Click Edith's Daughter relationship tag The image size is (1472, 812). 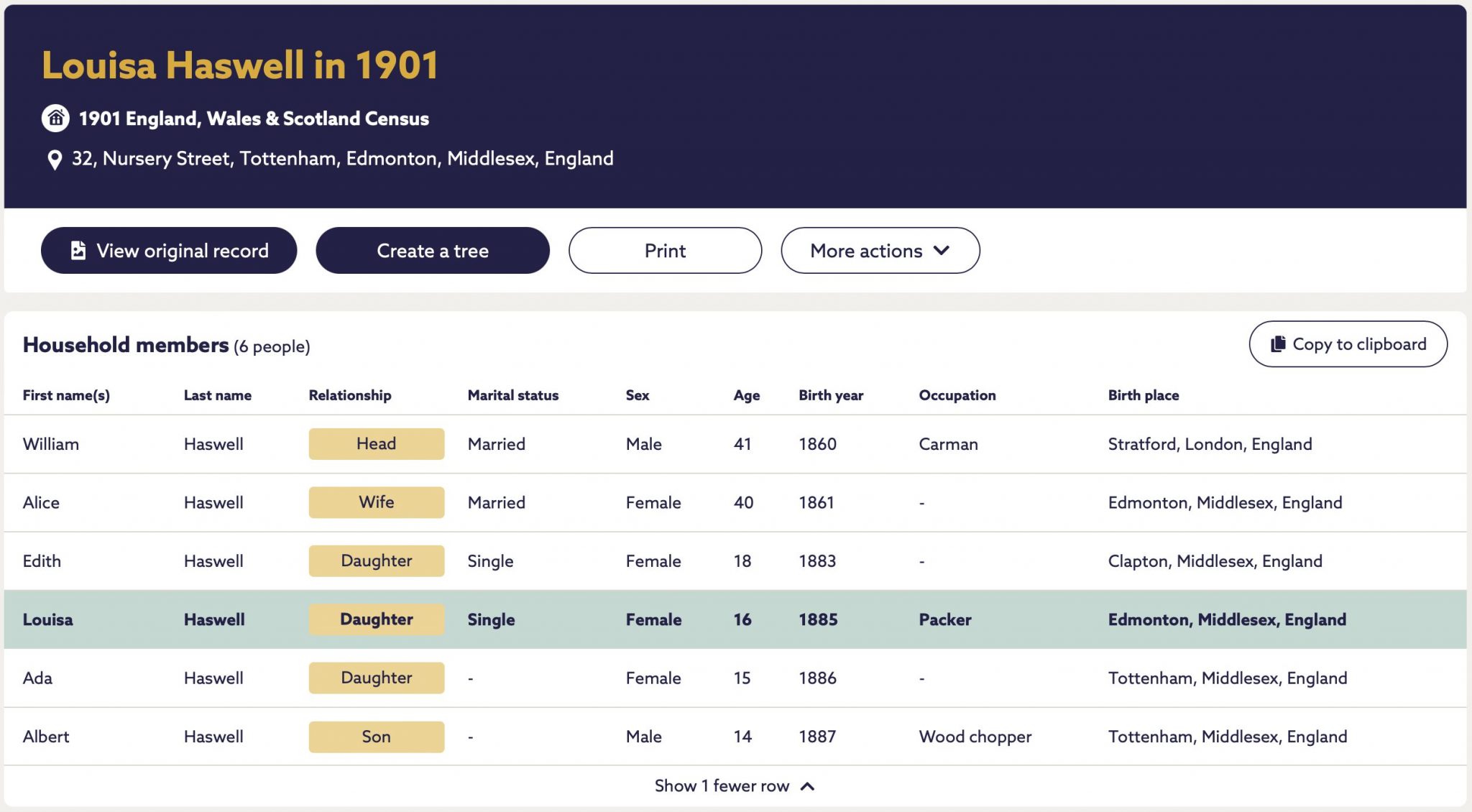click(377, 560)
